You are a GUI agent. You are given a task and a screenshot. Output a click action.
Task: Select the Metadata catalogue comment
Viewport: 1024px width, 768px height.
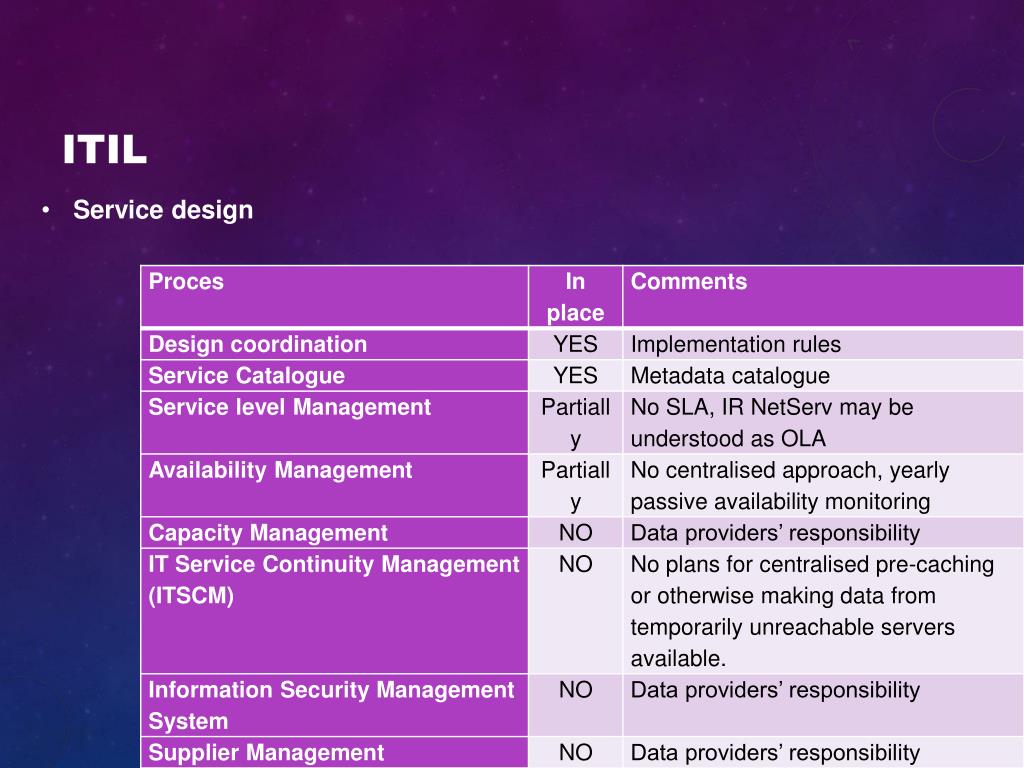pyautogui.click(x=823, y=376)
